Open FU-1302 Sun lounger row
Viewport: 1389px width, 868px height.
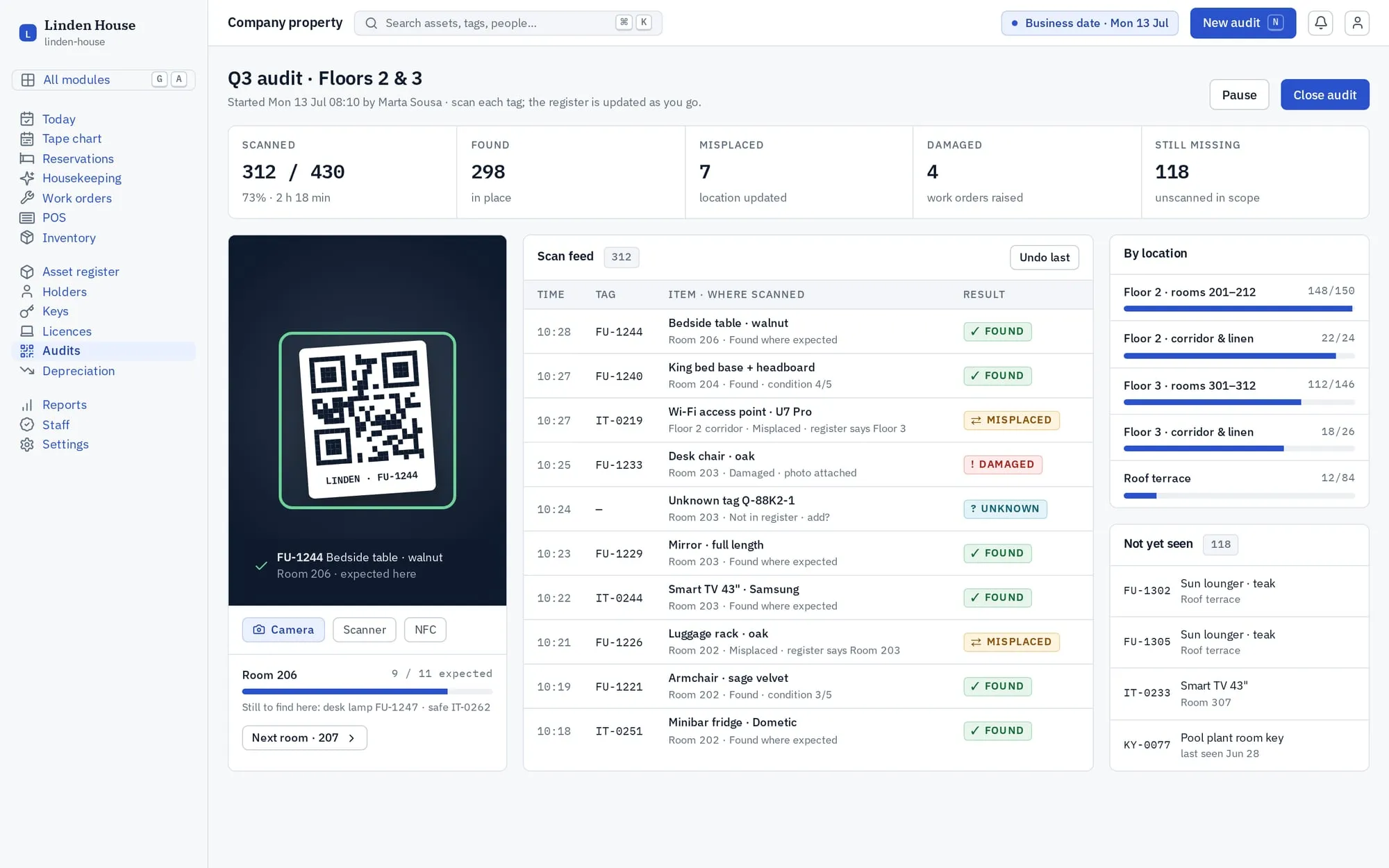coord(1239,591)
